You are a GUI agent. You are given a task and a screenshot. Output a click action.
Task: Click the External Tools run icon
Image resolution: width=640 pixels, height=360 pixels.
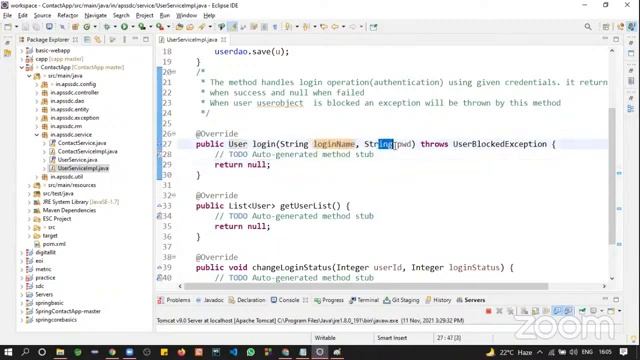(x=160, y=27)
